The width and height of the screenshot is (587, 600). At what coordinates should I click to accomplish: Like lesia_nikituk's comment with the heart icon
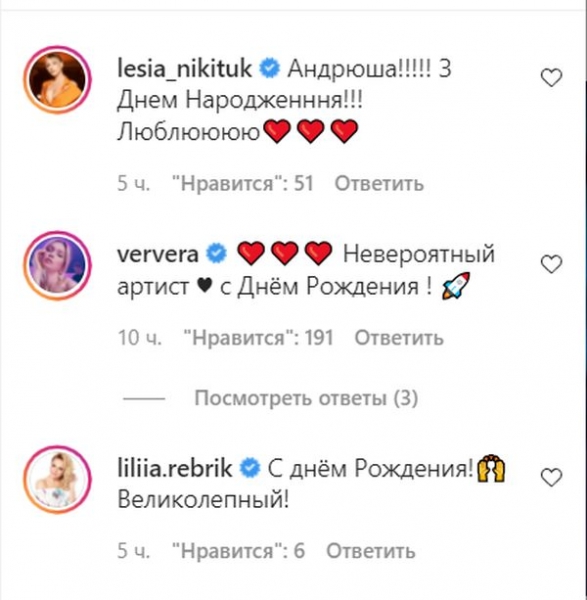point(551,78)
